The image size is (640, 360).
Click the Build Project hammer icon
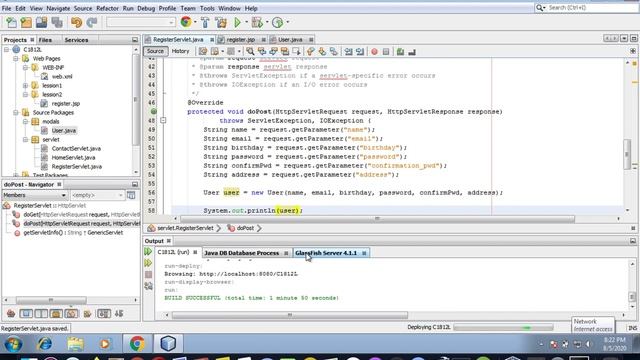click(x=205, y=22)
